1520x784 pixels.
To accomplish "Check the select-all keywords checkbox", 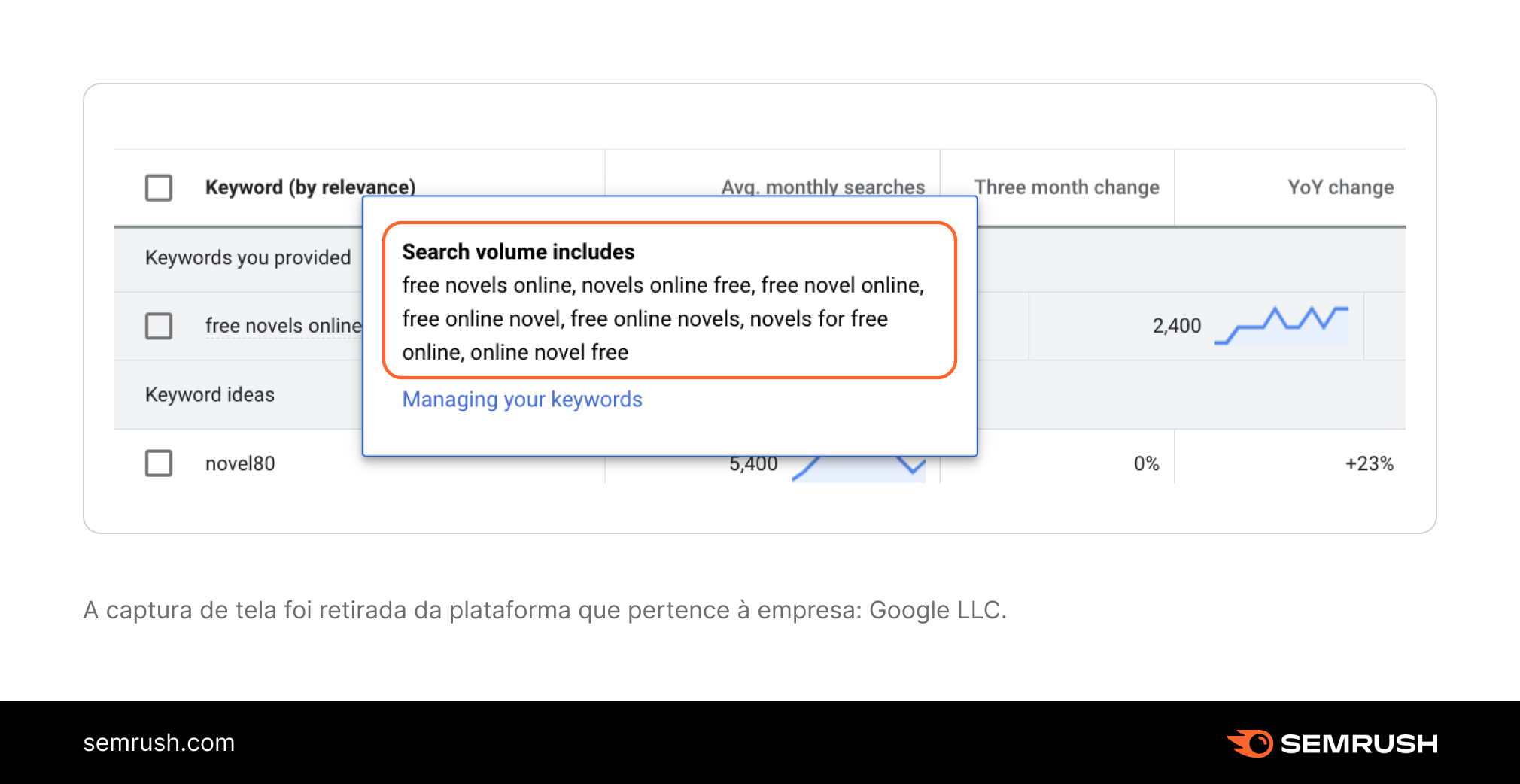I will pyautogui.click(x=158, y=187).
